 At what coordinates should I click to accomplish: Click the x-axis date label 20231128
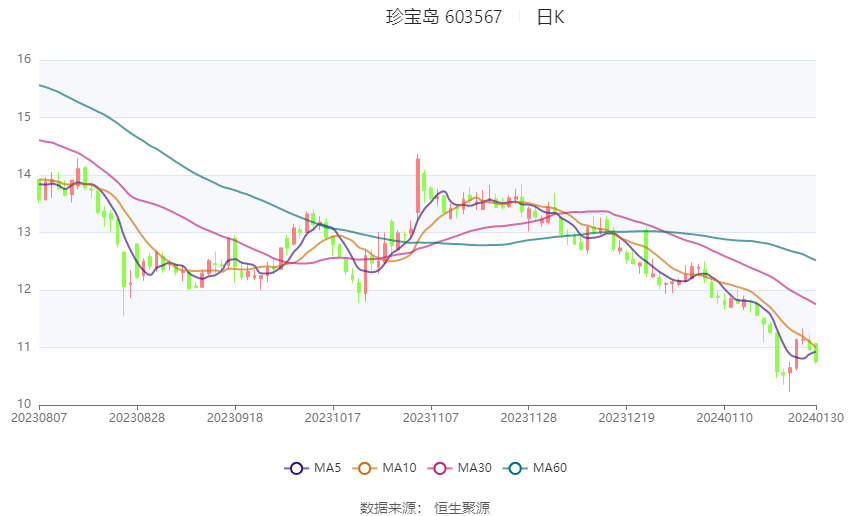coord(529,418)
